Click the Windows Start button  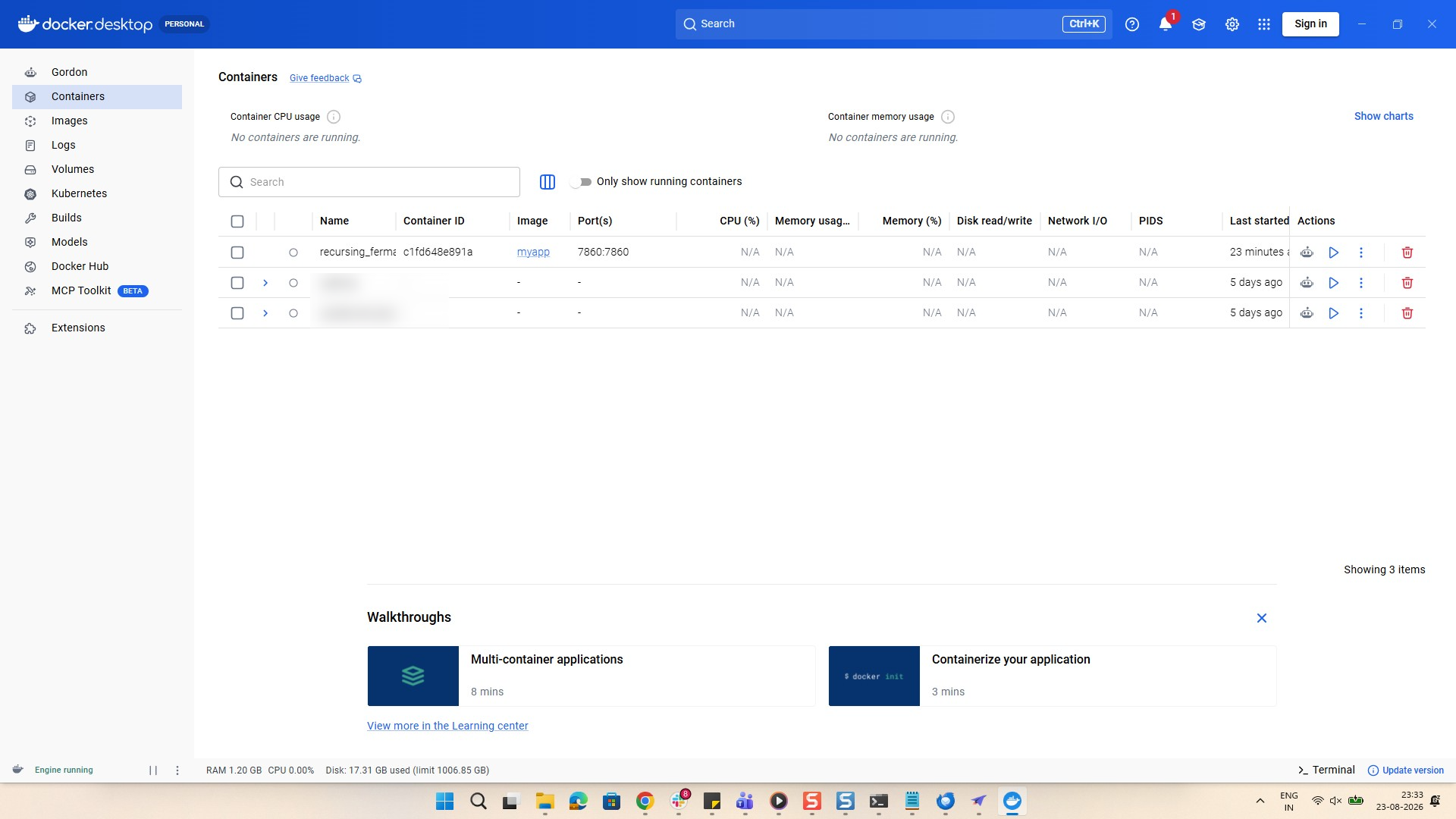(445, 801)
